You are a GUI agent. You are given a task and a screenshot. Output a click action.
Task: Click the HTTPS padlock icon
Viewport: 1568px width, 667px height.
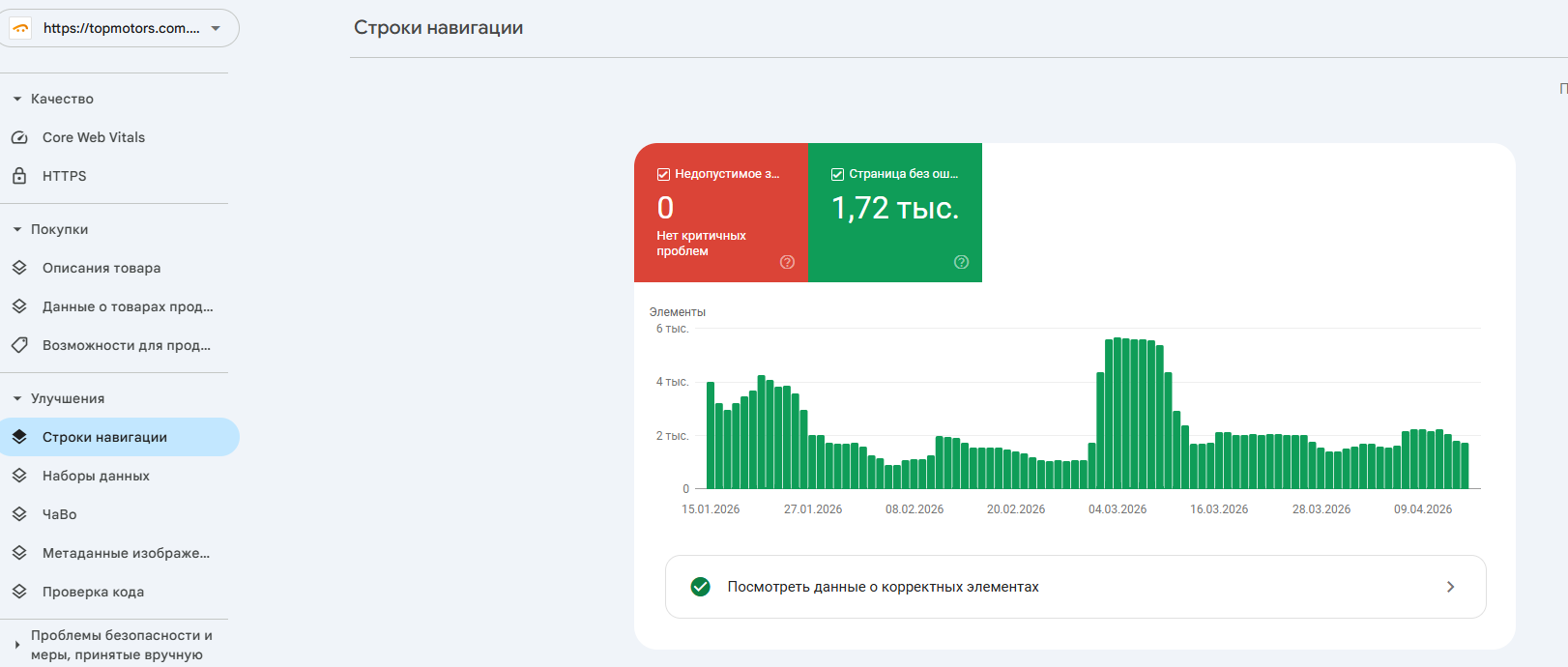point(19,176)
